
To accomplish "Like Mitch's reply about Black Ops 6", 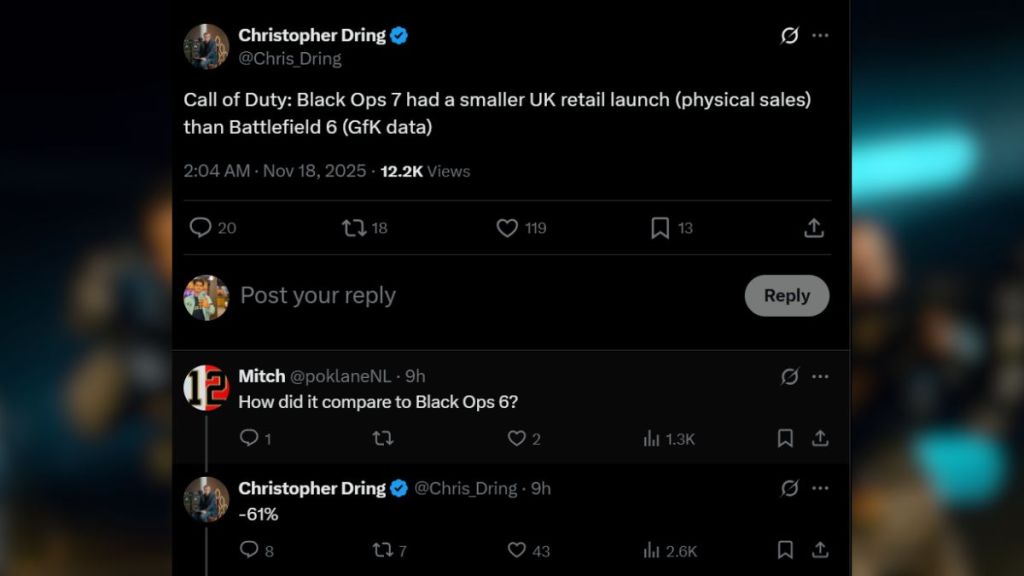I will click(516, 439).
